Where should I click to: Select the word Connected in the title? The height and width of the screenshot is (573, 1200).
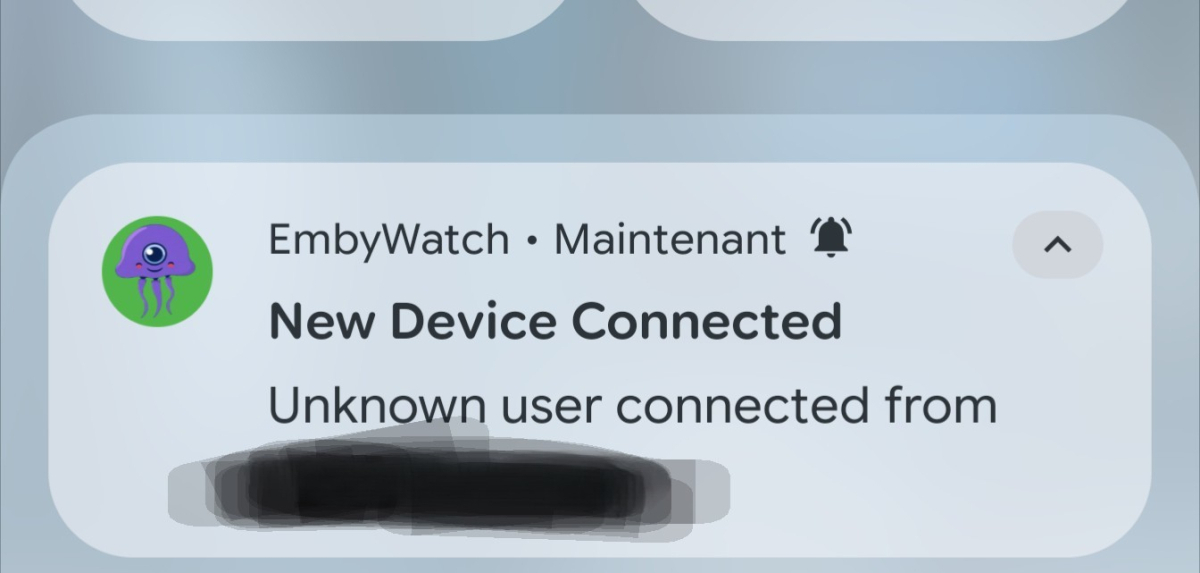click(706, 322)
